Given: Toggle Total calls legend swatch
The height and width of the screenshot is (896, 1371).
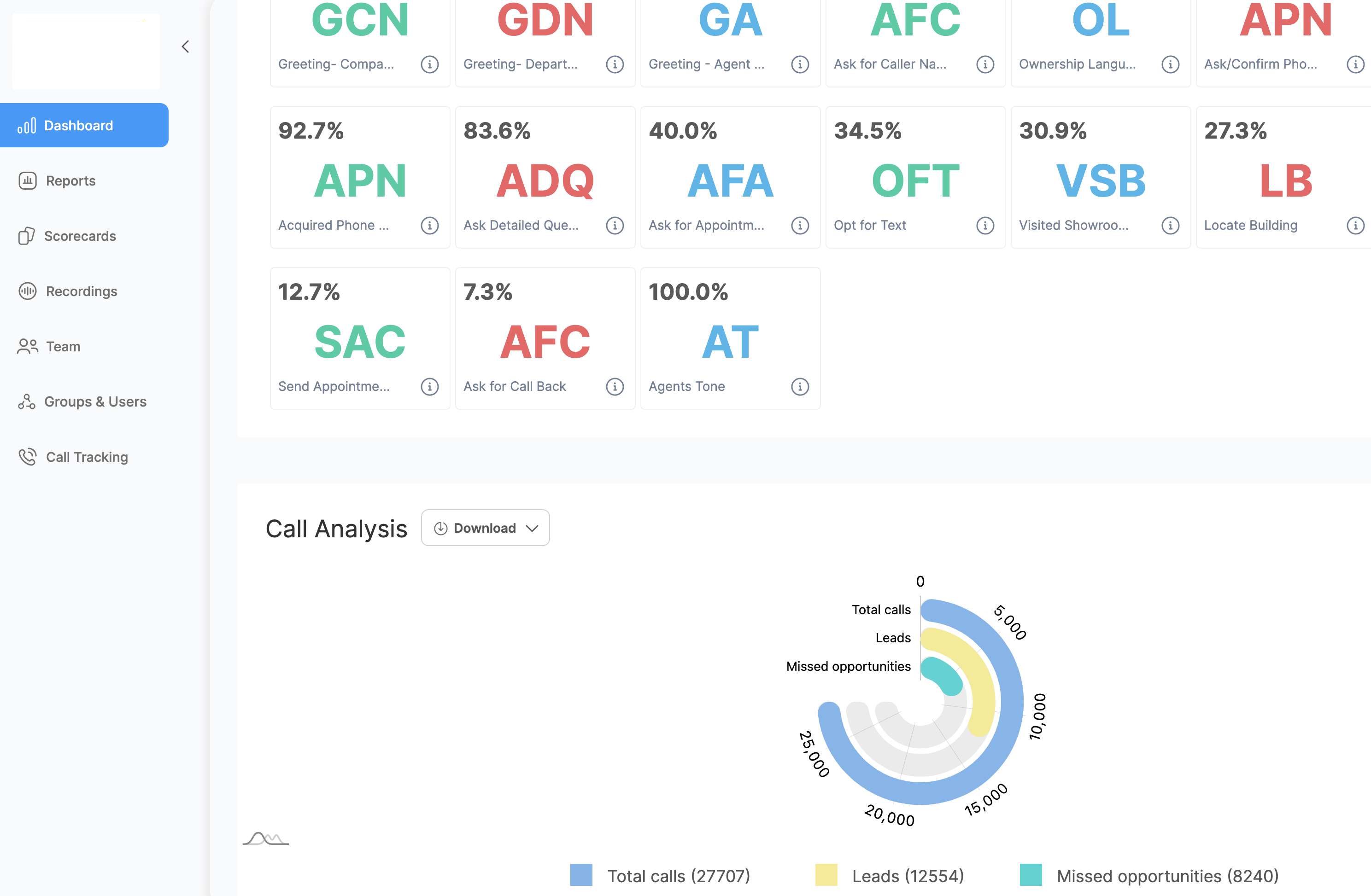Looking at the screenshot, I should pos(581,875).
